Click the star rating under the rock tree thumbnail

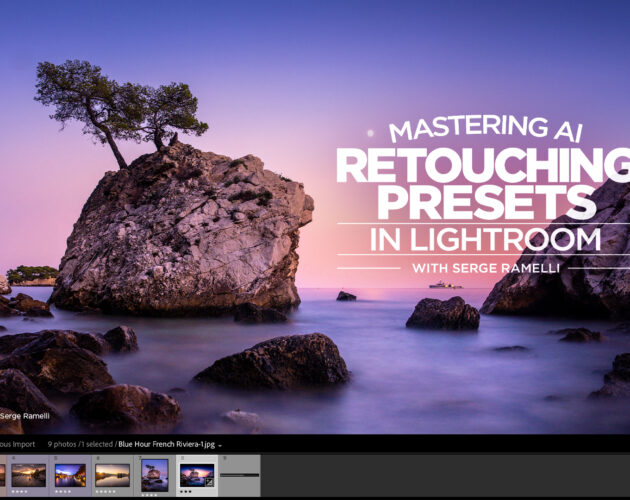coord(148,492)
